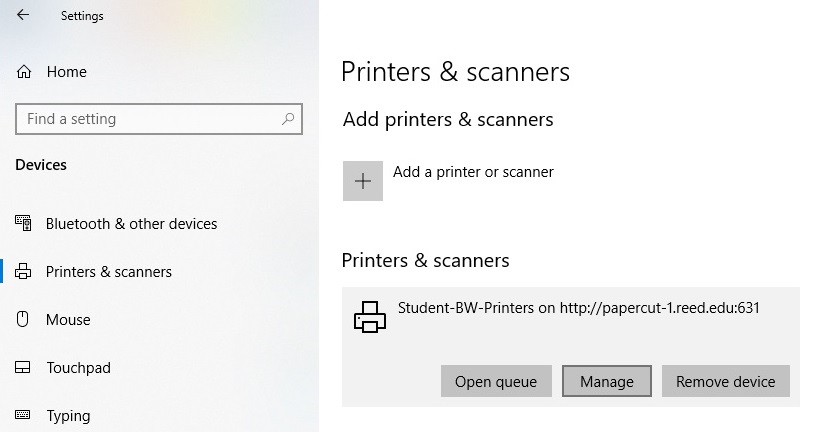Select the Student-BW-Printers device name
Viewport: 834px width, 432px height.
click(x=578, y=308)
